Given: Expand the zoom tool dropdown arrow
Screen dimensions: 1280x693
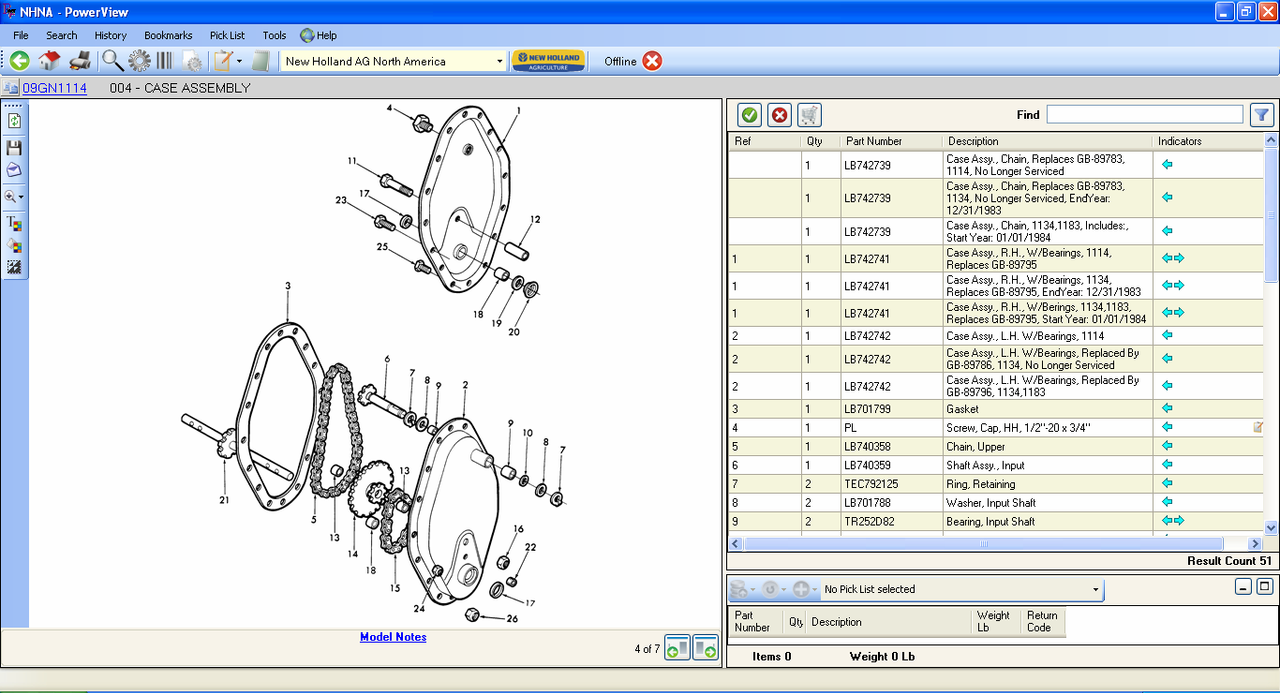Looking at the screenshot, I should coord(21,198).
